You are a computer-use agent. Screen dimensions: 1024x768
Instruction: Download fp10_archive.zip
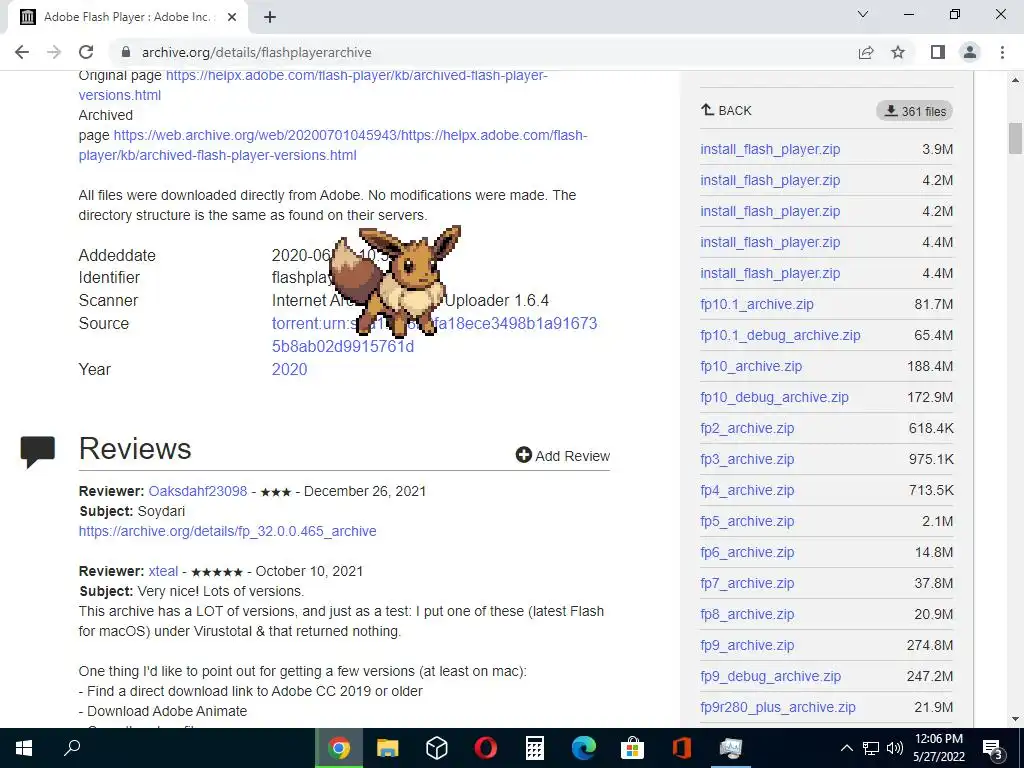coord(751,366)
